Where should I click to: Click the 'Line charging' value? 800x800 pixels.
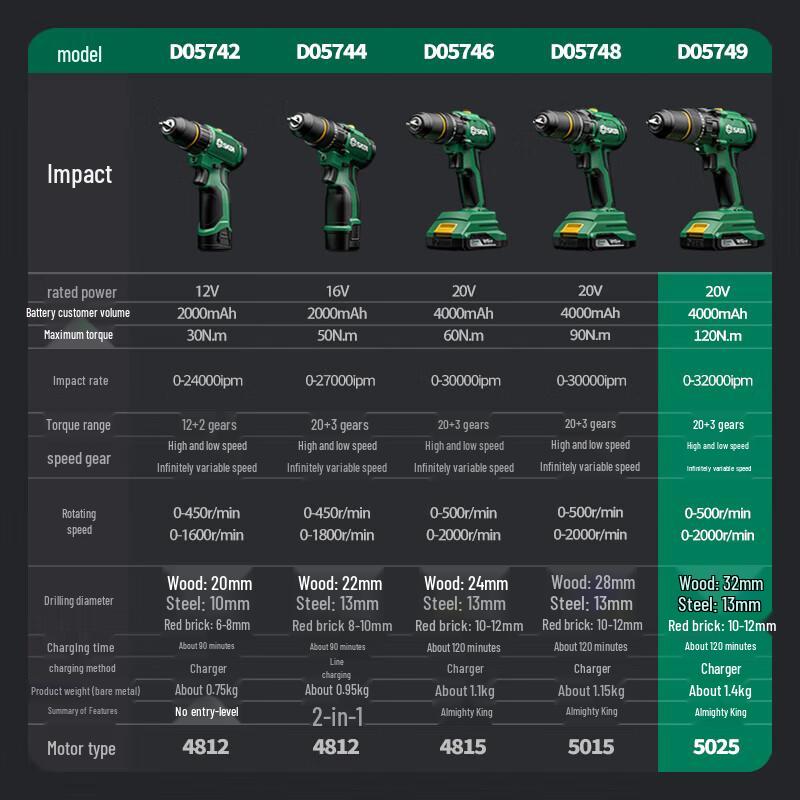[x=336, y=668]
